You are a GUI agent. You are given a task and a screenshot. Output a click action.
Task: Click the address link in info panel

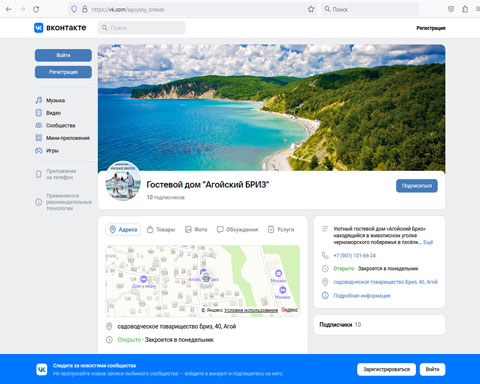385,282
